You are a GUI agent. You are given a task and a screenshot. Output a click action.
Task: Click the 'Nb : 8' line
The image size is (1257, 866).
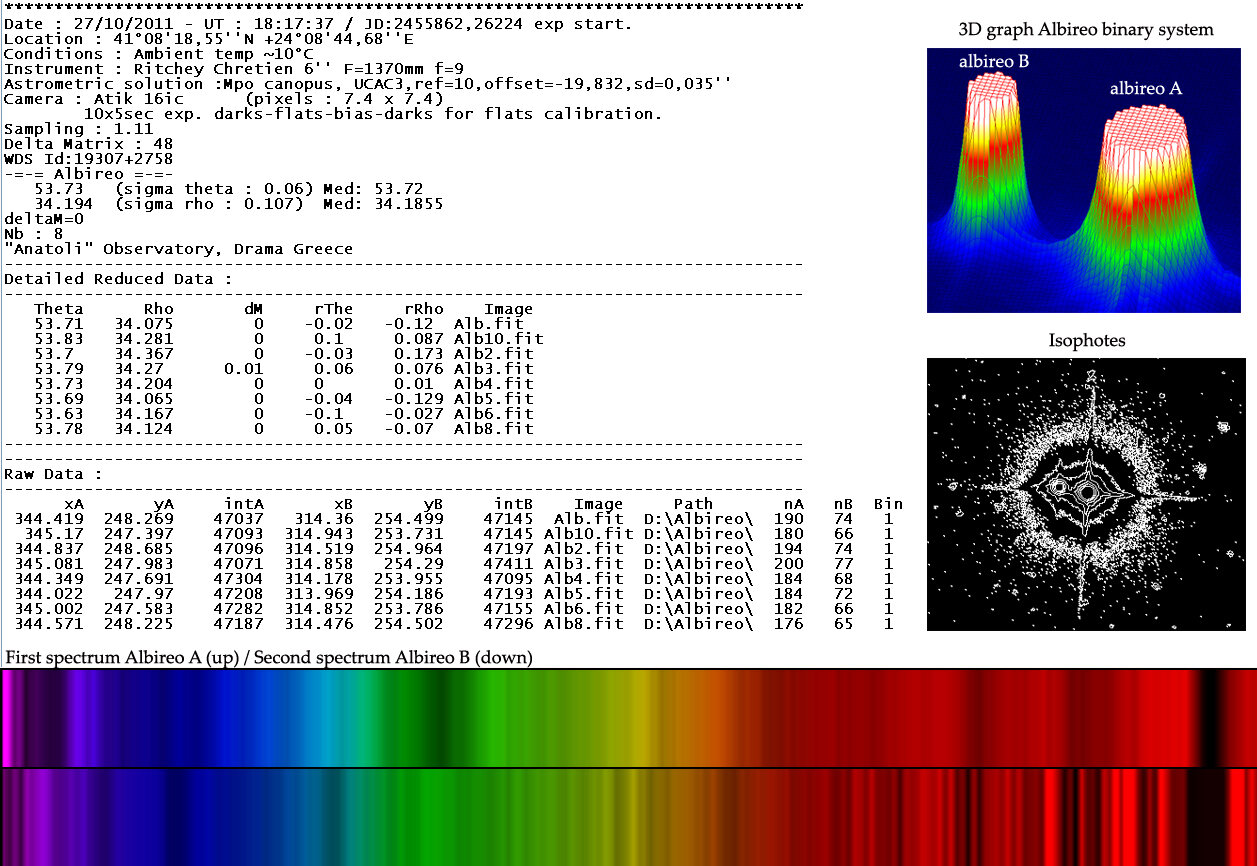[x=34, y=234]
